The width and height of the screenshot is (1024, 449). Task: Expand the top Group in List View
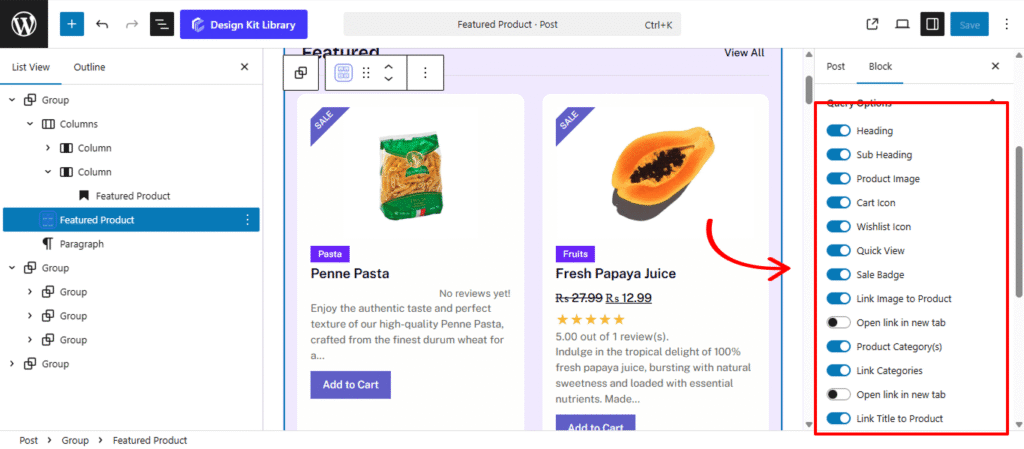tap(12, 100)
